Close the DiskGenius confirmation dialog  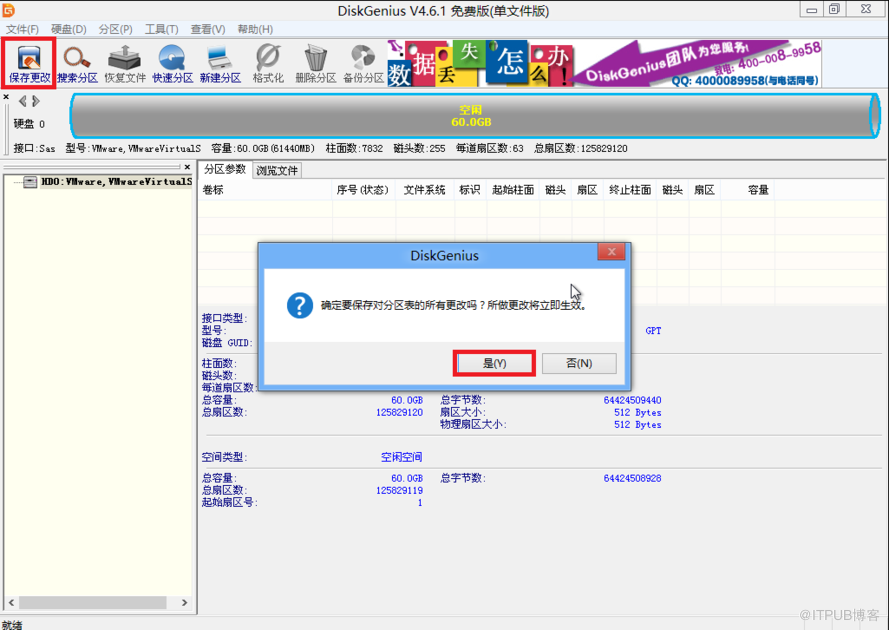click(x=611, y=252)
